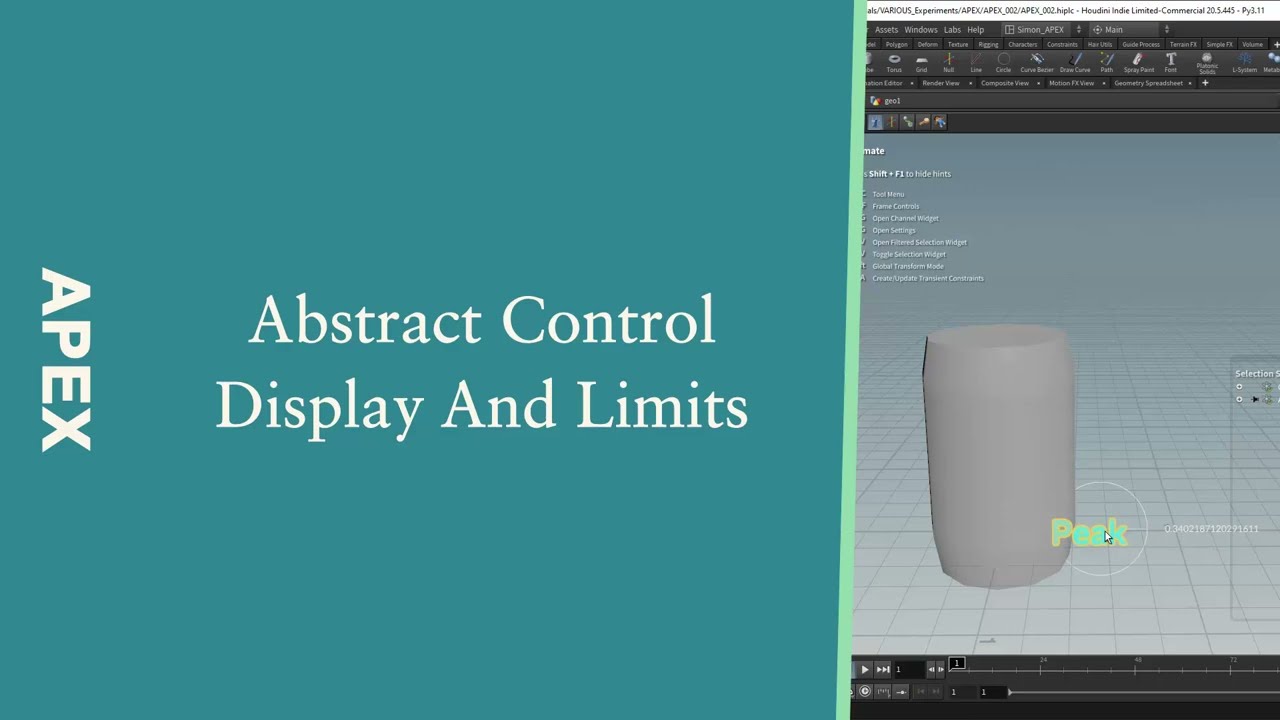Select the Path shelf tool
This screenshot has height=720, width=1280.
(x=1106, y=62)
